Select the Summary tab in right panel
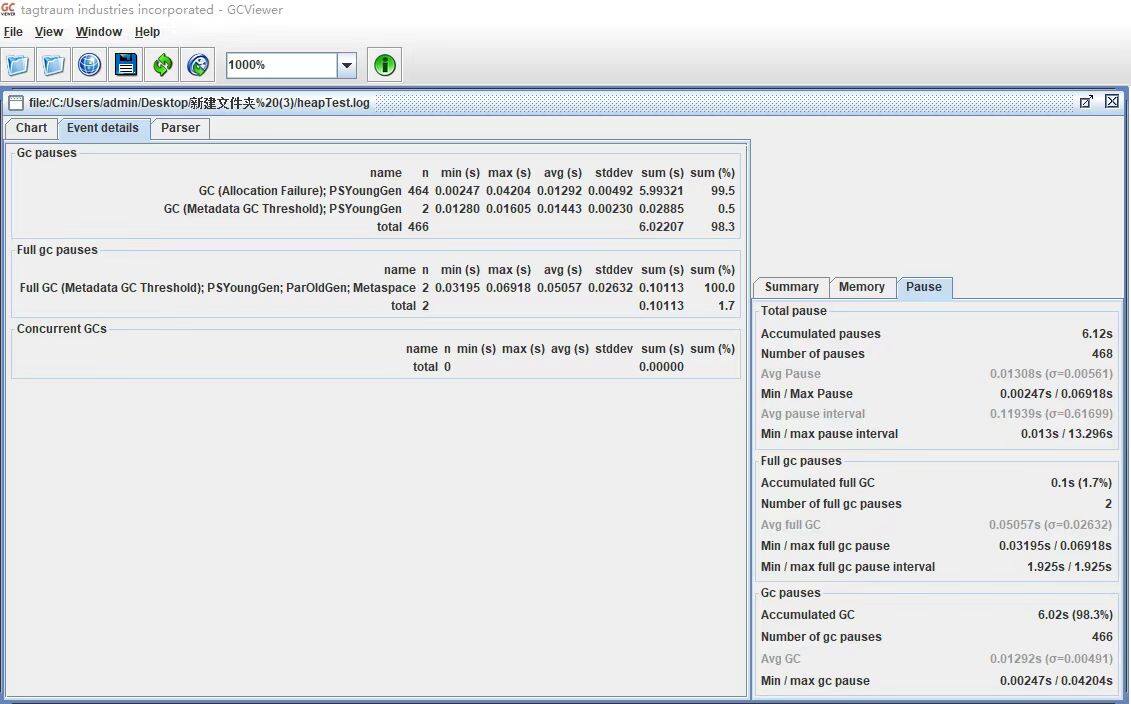The image size is (1131, 704). point(791,287)
